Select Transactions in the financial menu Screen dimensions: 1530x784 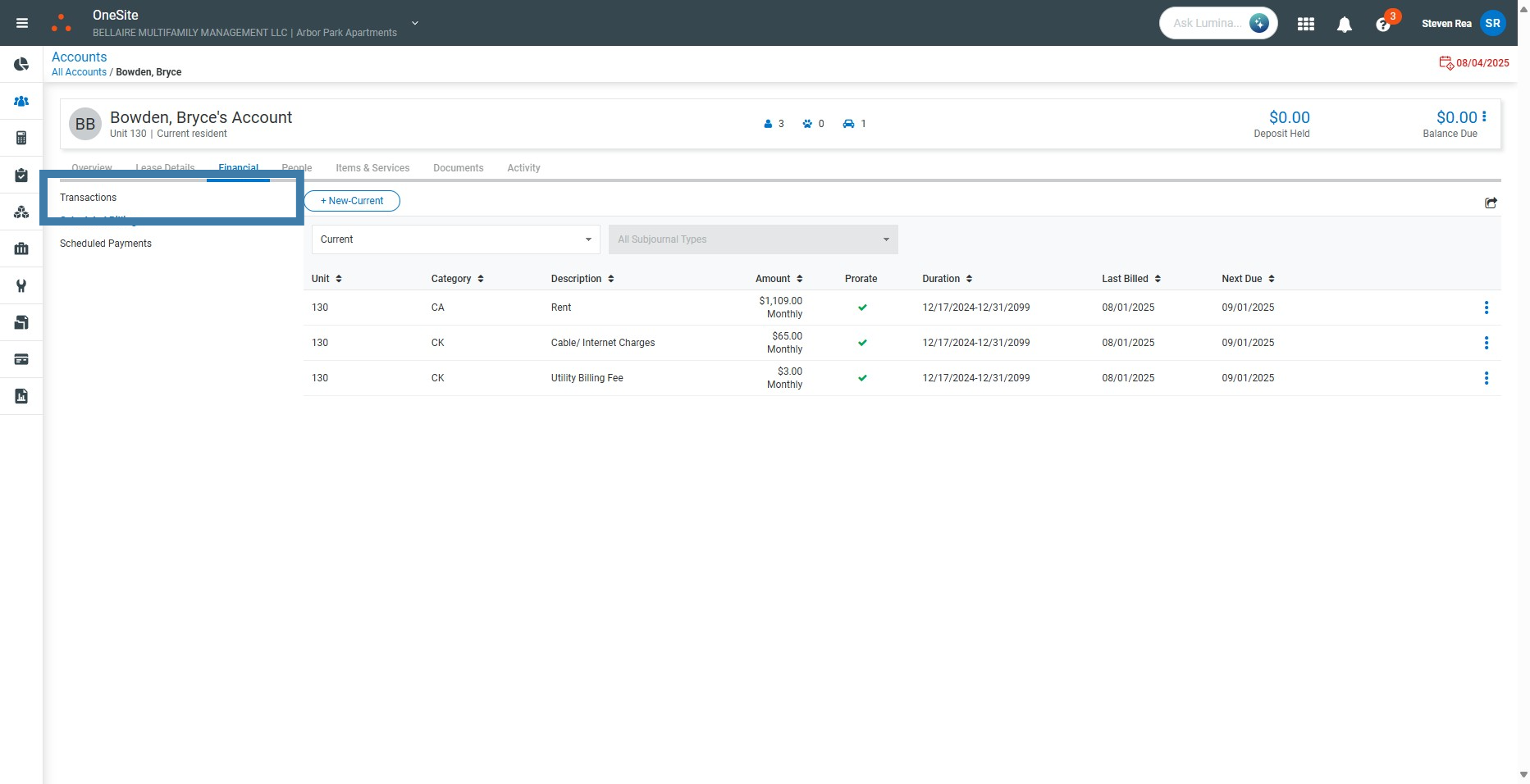point(88,198)
